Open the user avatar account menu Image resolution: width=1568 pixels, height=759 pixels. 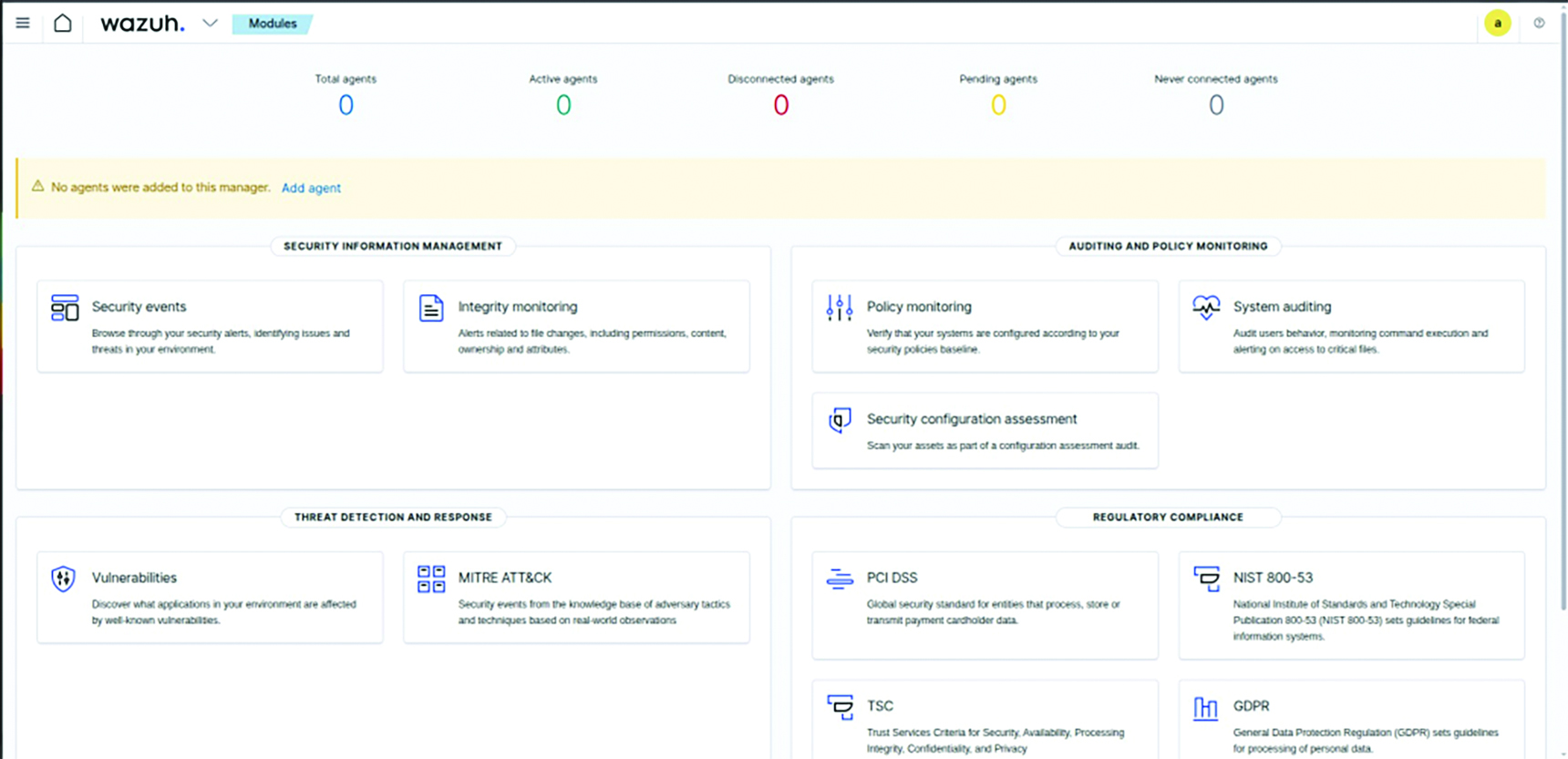(x=1497, y=24)
